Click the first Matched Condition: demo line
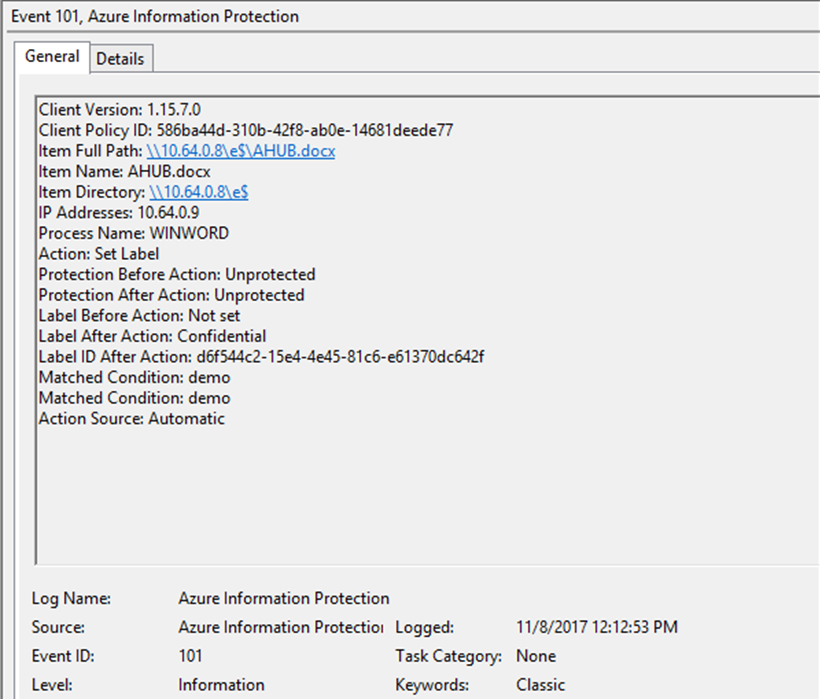820x699 pixels. (134, 377)
